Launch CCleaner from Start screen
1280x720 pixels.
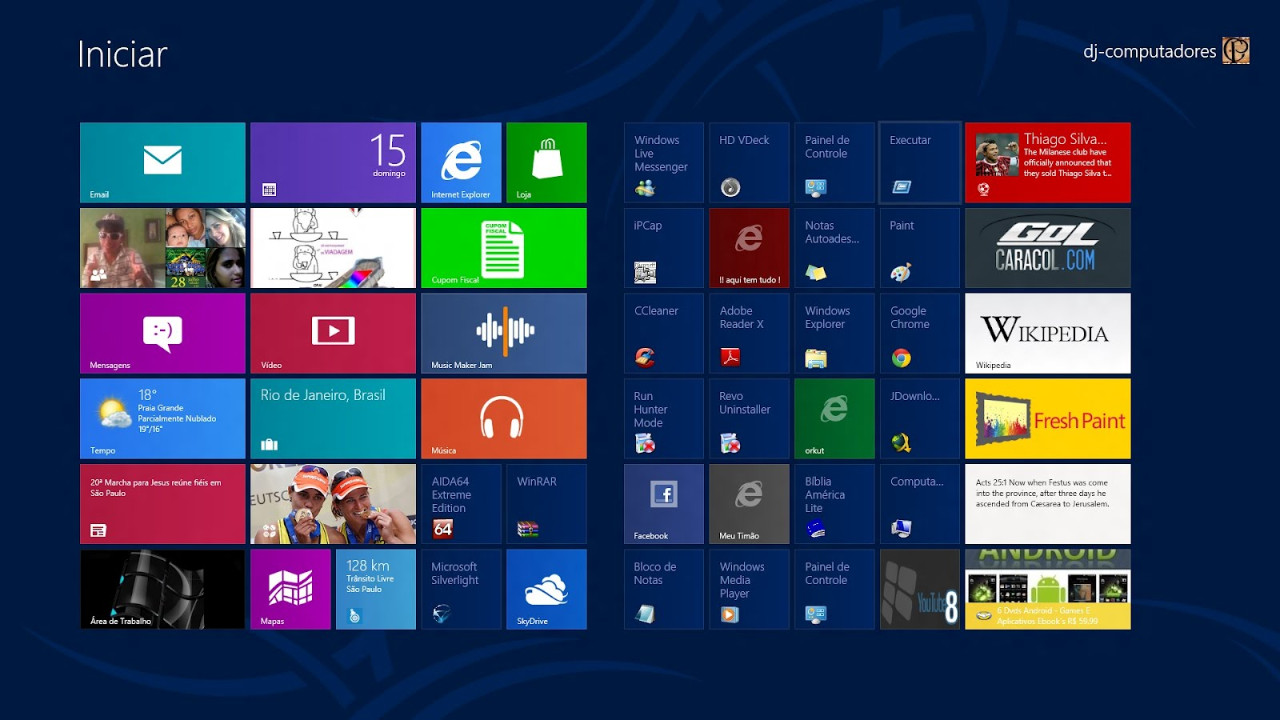point(663,333)
